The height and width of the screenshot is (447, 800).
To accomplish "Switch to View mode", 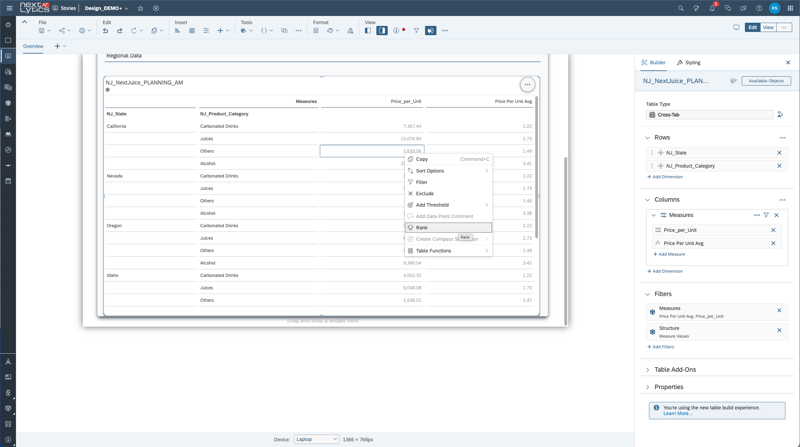I will tap(768, 28).
